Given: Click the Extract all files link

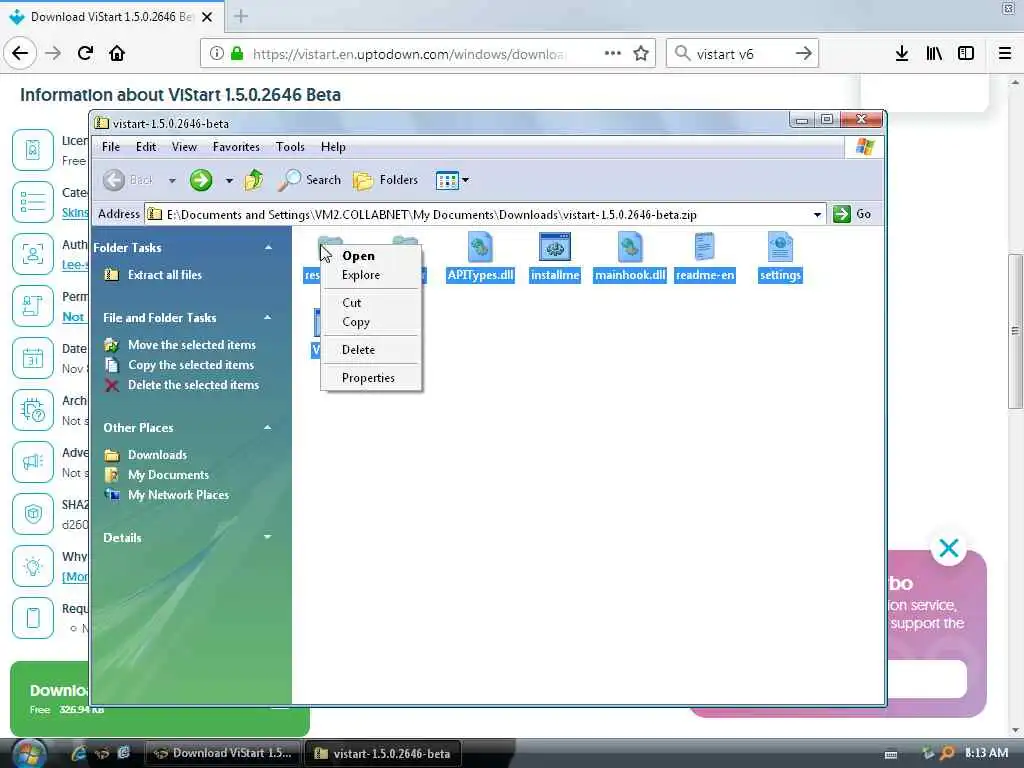Looking at the screenshot, I should click(x=165, y=275).
